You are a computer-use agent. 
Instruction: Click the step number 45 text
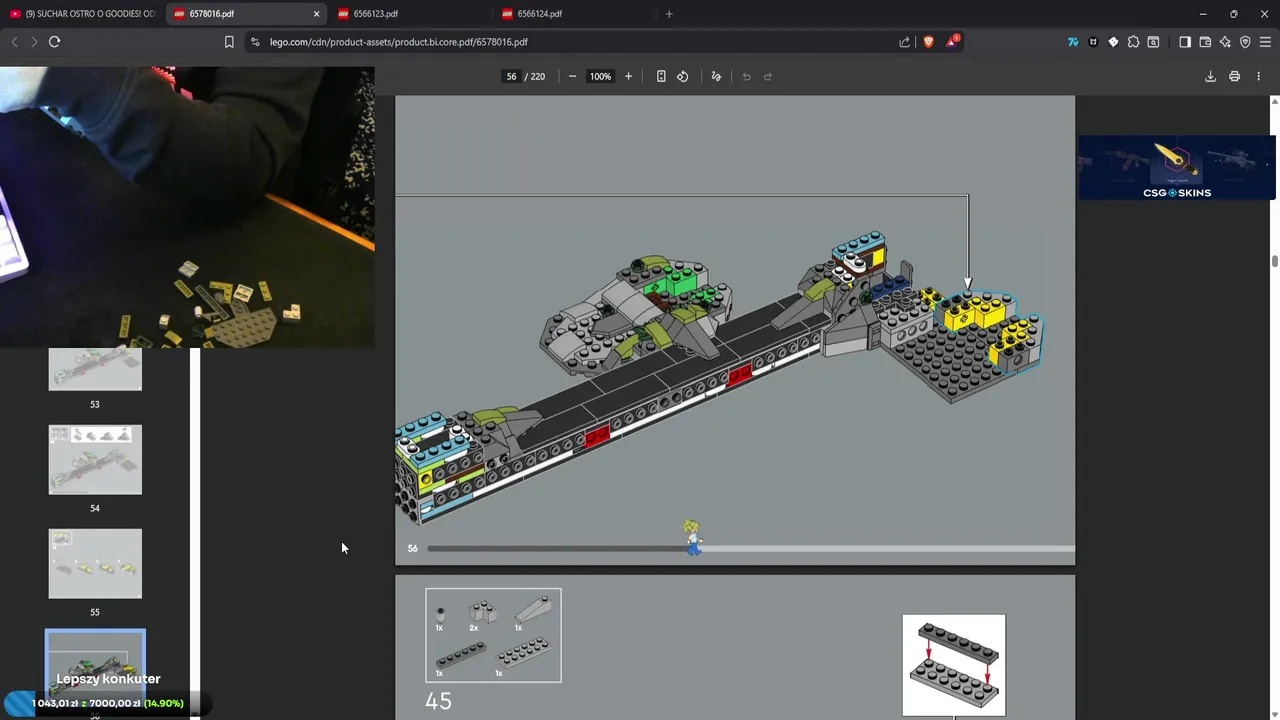pyautogui.click(x=438, y=701)
